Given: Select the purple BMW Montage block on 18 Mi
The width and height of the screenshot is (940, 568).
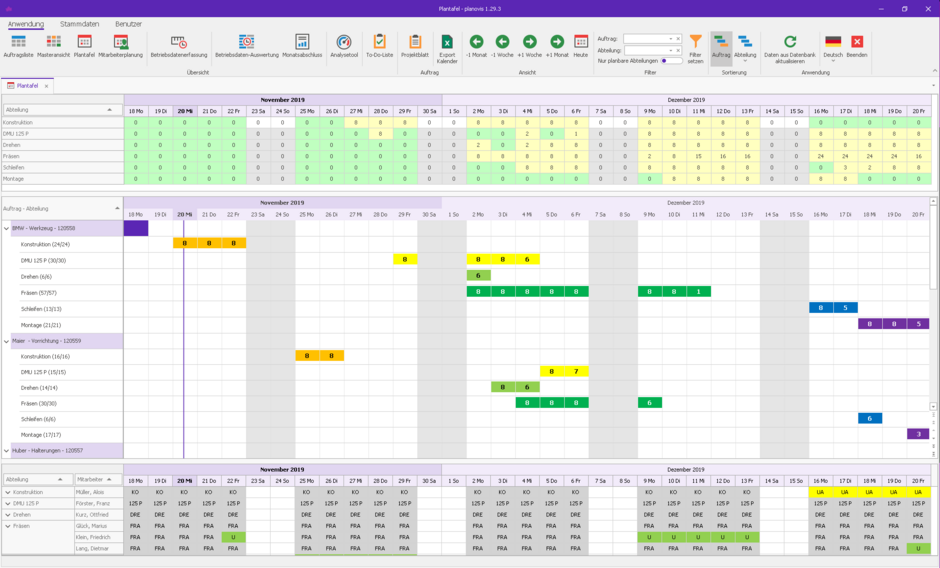Looking at the screenshot, I should [x=869, y=324].
